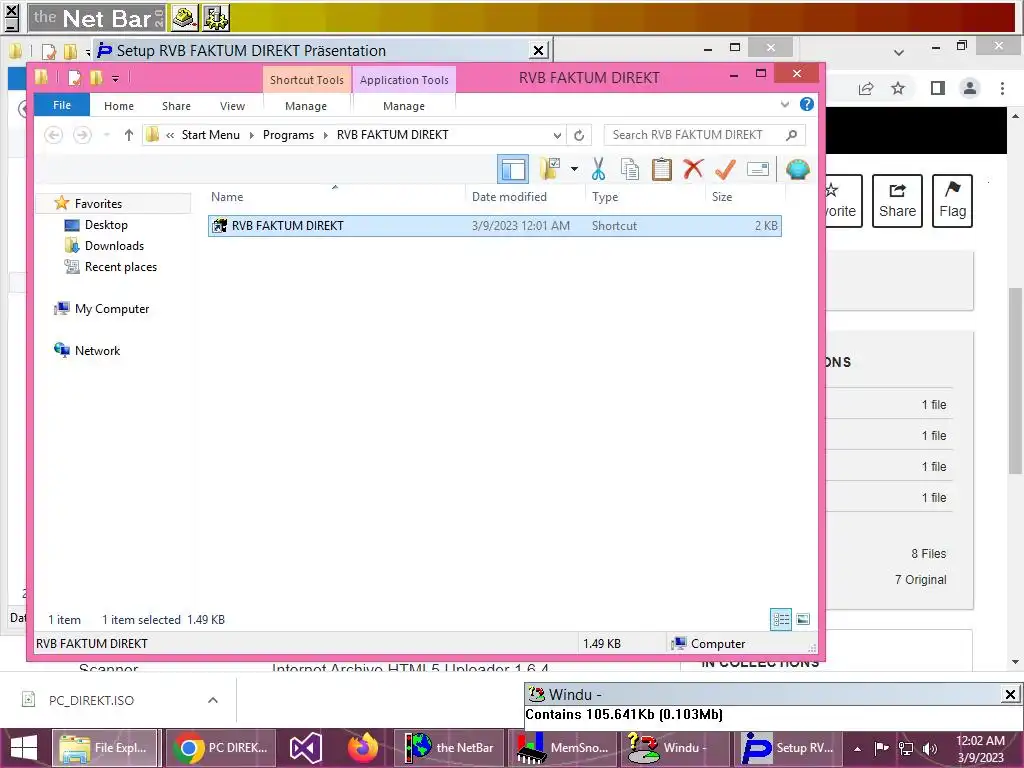The width and height of the screenshot is (1024, 768).
Task: Open the address bar history dropdown
Action: point(557,135)
